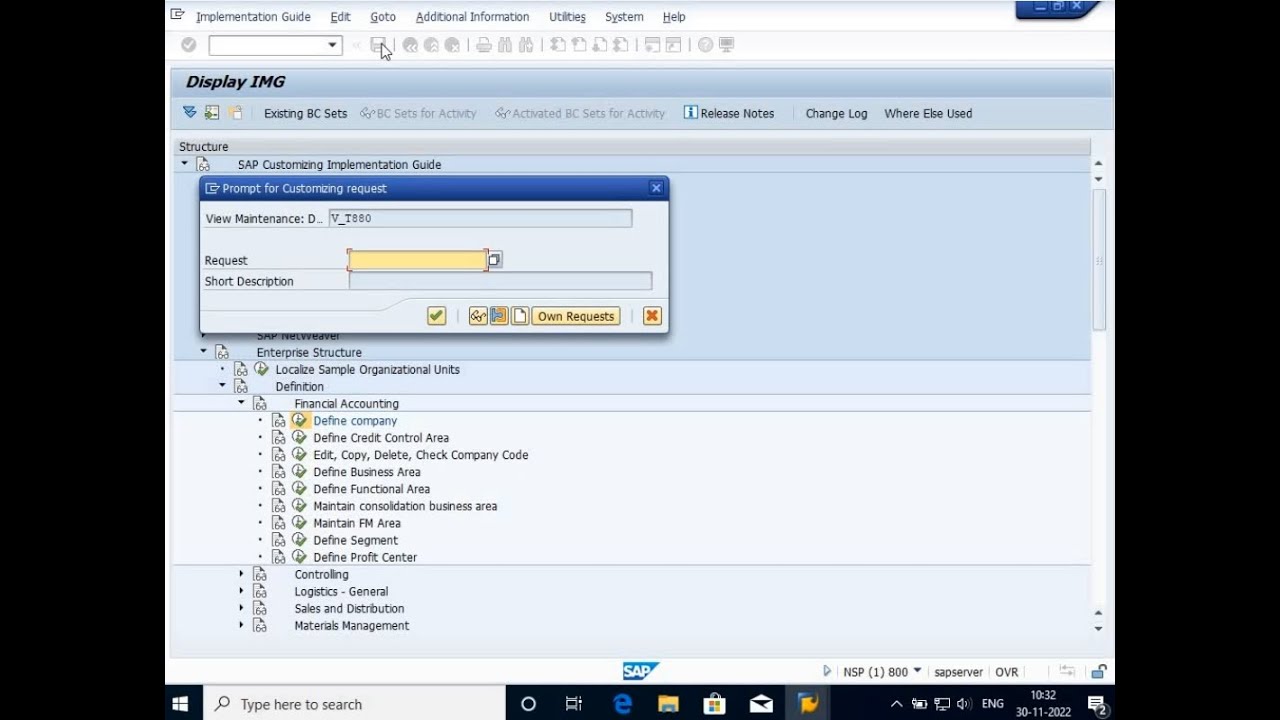The width and height of the screenshot is (1280, 720).
Task: Click the Save icon in the standard toolbar
Action: click(378, 45)
